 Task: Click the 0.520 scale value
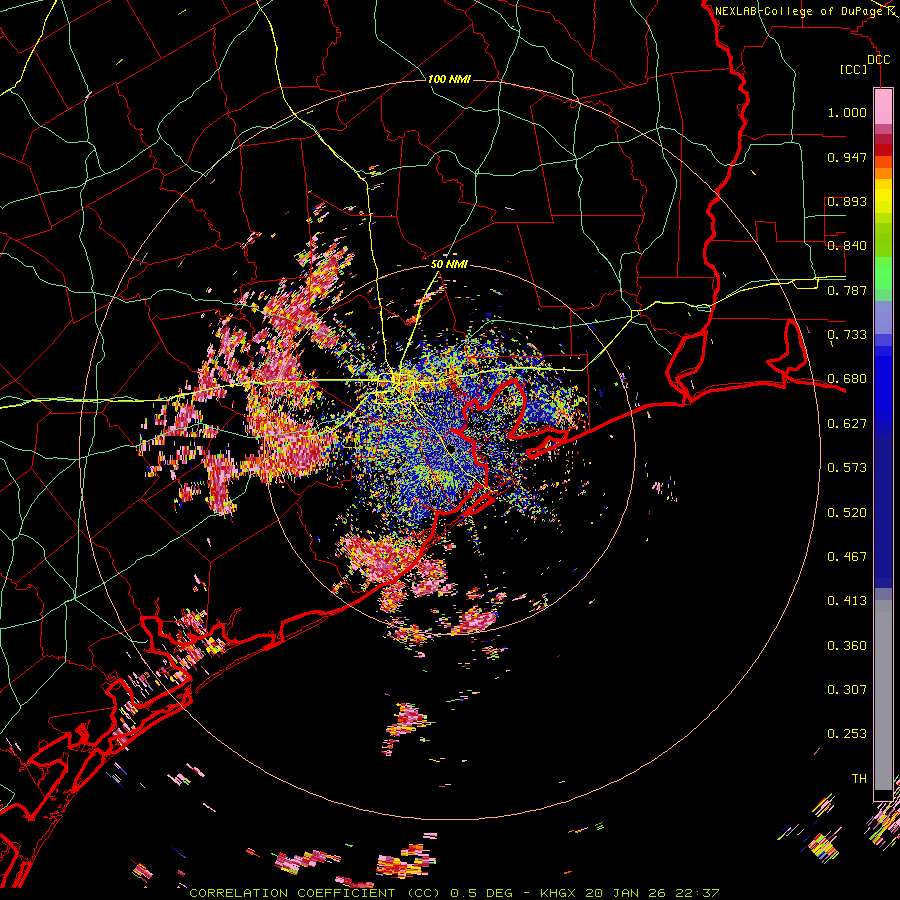[847, 513]
